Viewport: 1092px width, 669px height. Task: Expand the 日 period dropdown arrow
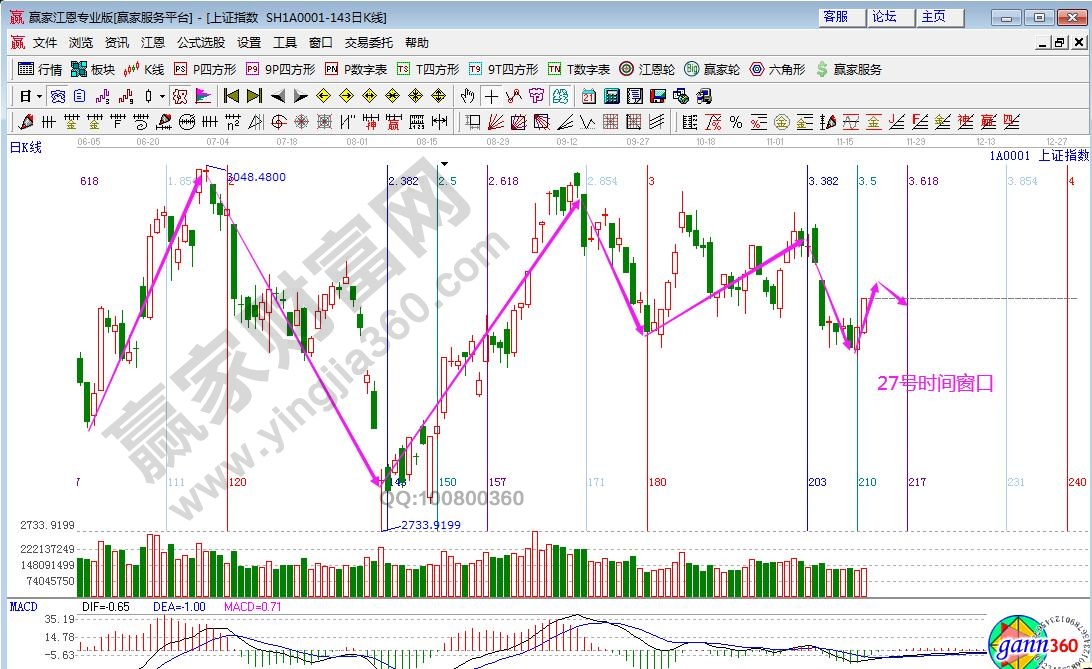pyautogui.click(x=39, y=96)
